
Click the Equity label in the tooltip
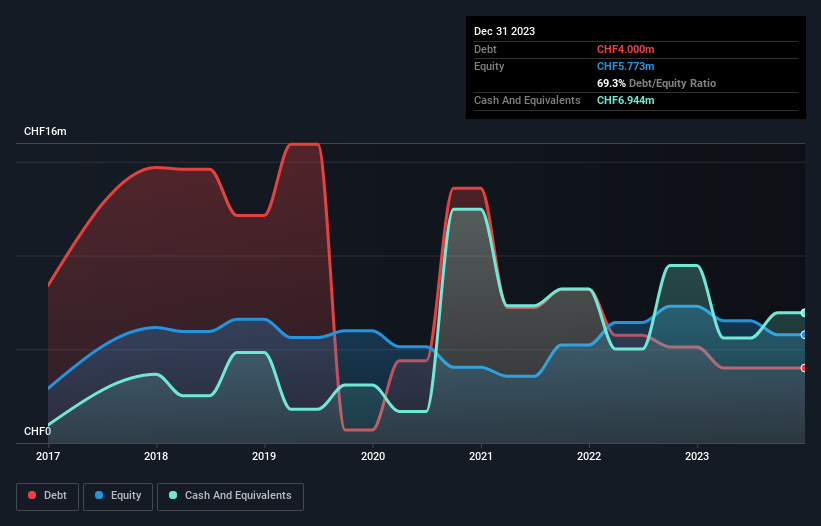tap(489, 66)
